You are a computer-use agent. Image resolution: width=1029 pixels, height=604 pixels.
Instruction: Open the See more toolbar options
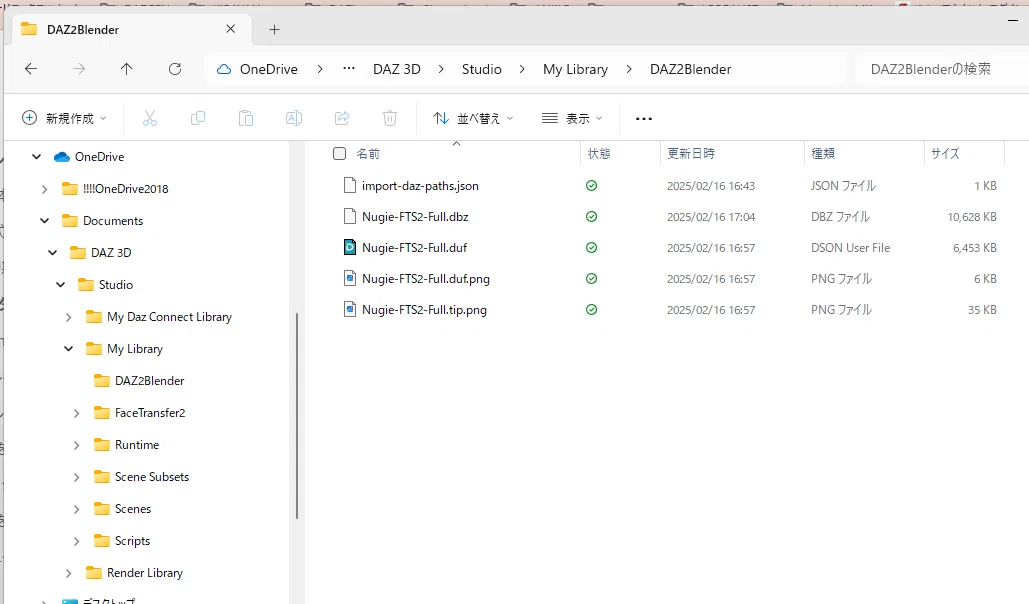[644, 119]
